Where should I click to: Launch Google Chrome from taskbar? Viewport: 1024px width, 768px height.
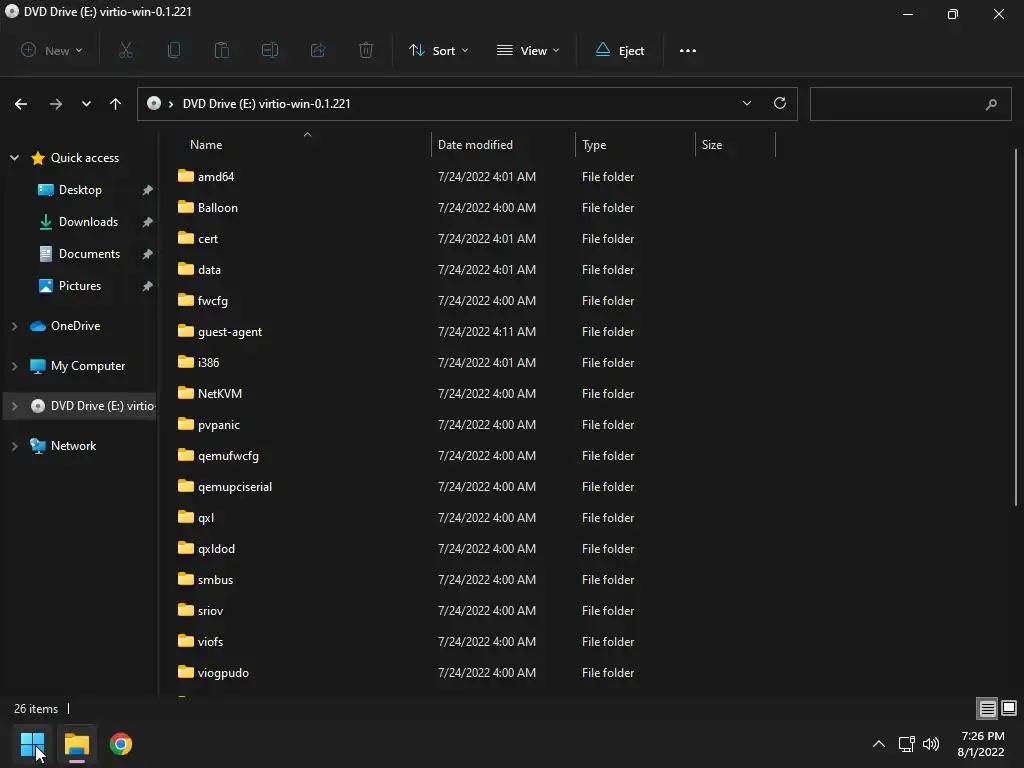coord(121,744)
